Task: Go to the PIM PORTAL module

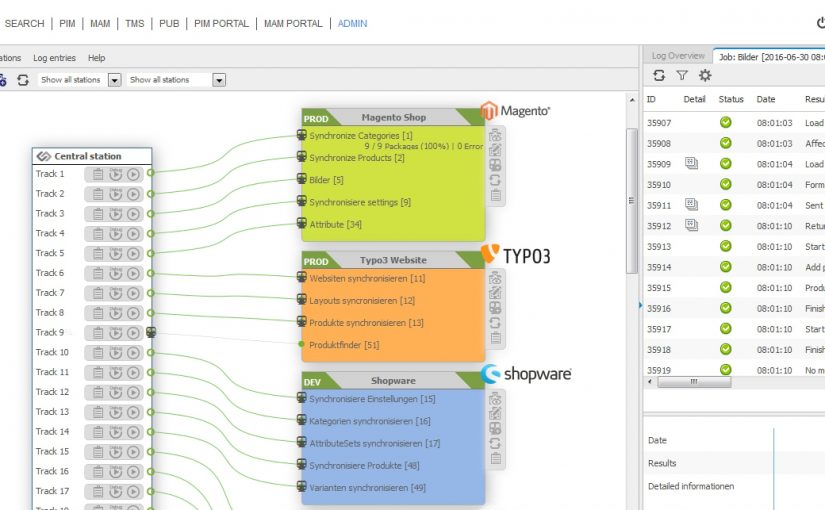Action: 221,23
